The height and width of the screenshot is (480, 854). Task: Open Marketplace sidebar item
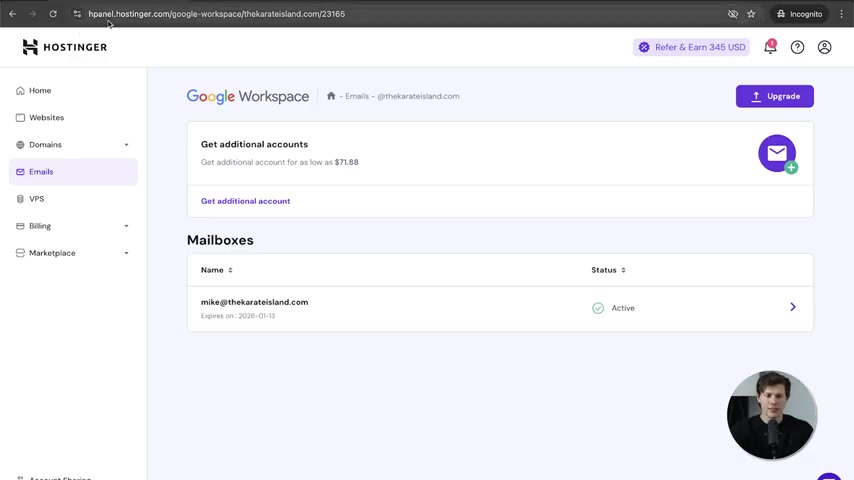tap(52, 253)
